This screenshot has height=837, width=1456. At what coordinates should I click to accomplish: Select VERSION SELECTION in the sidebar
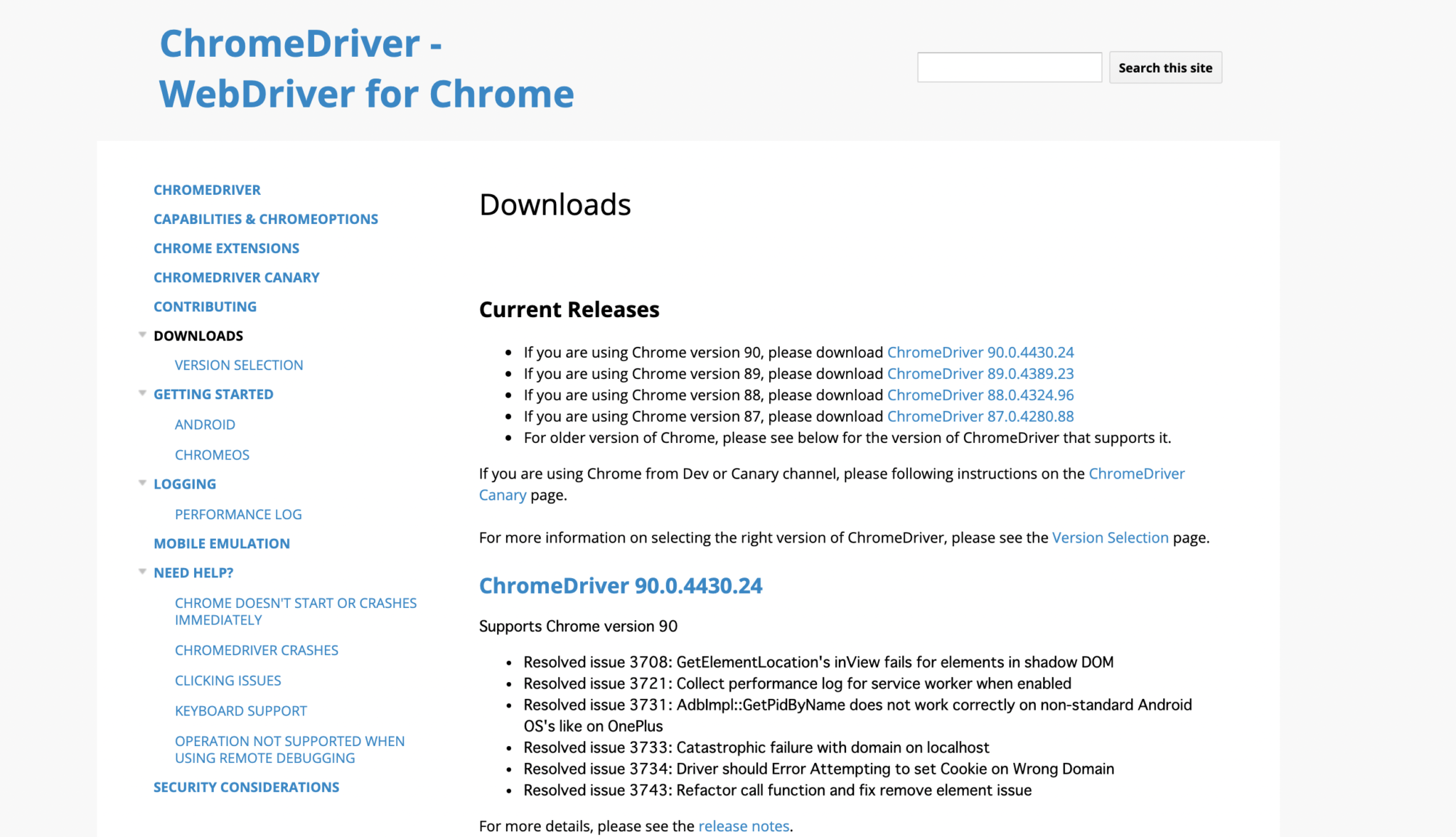238,364
